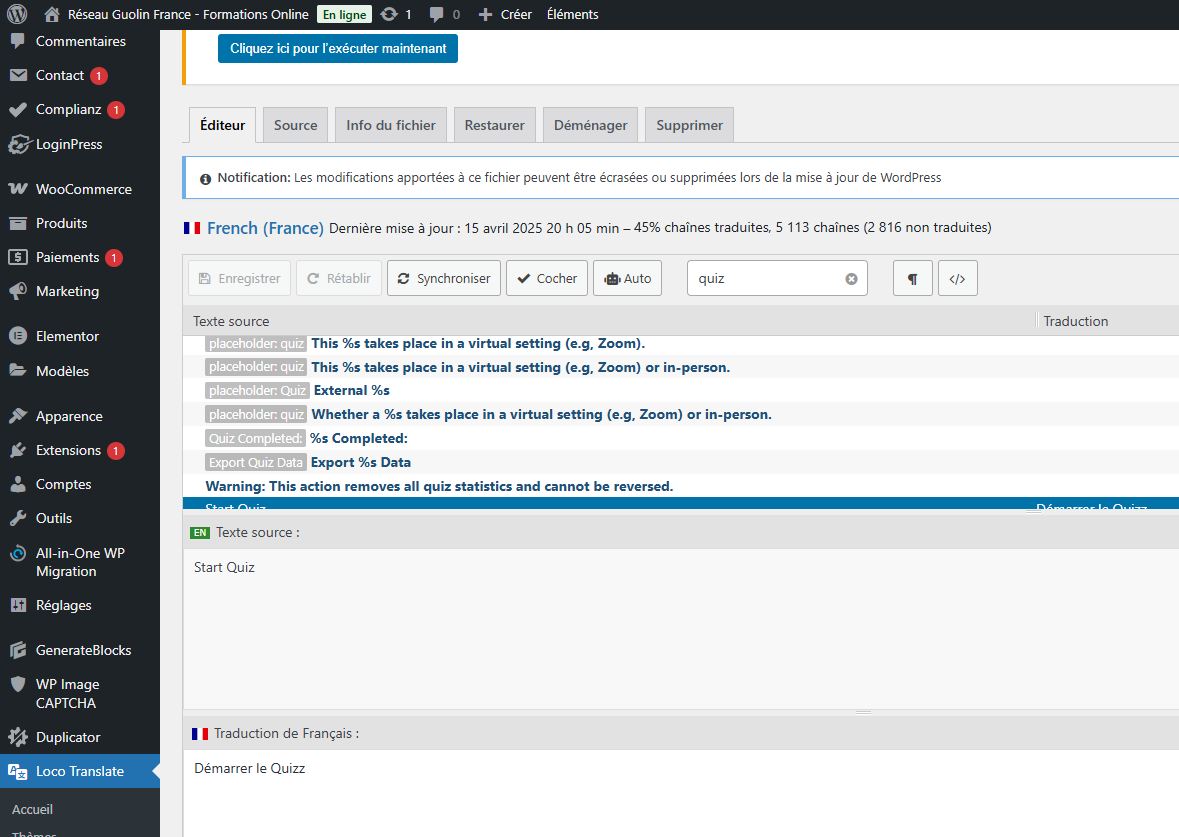Screen dimensions: 1179x837
Task: Click the Synchroniser button
Action: [443, 279]
